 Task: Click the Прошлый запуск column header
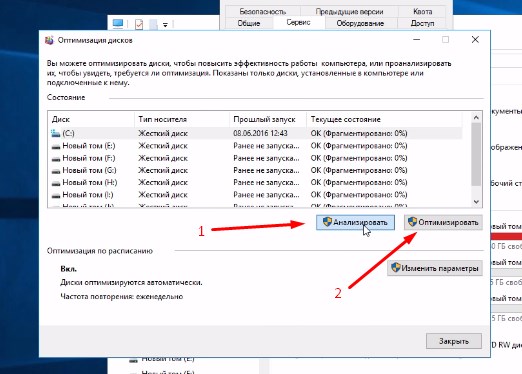268,119
